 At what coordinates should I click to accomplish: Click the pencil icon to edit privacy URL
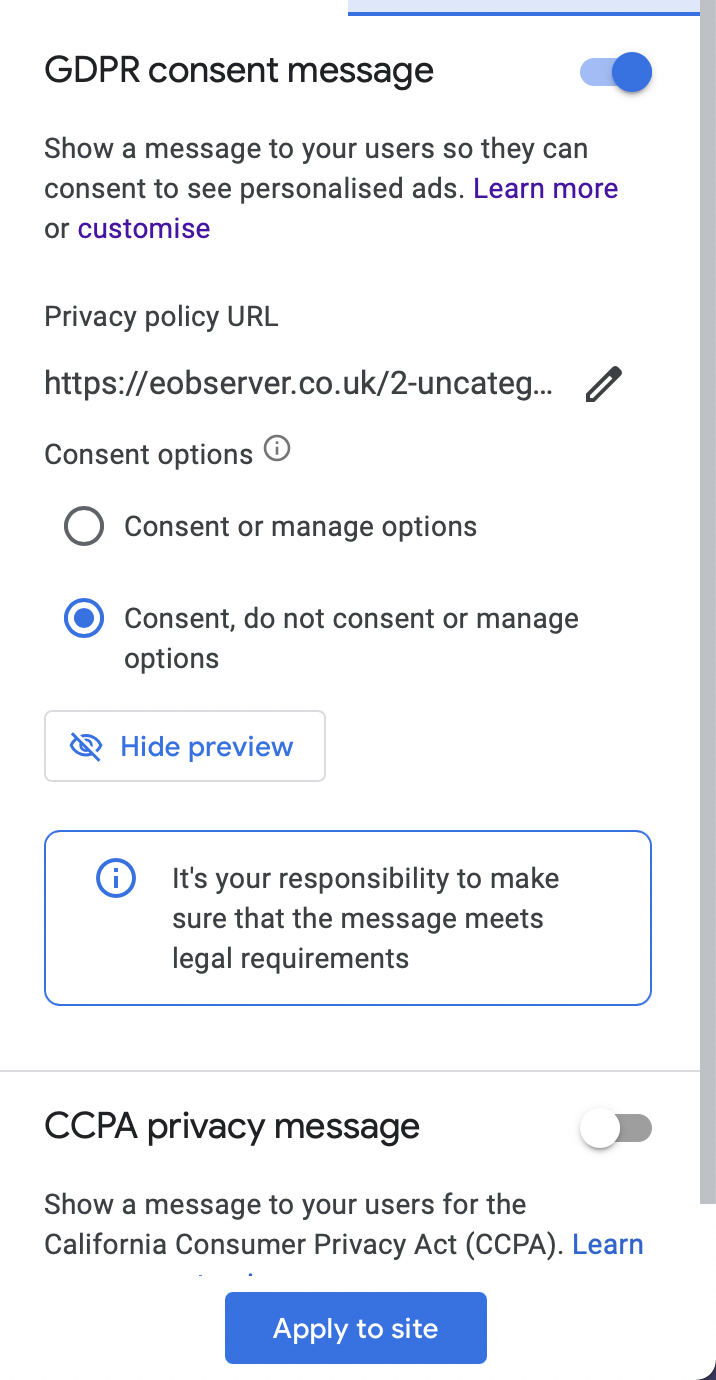(603, 384)
